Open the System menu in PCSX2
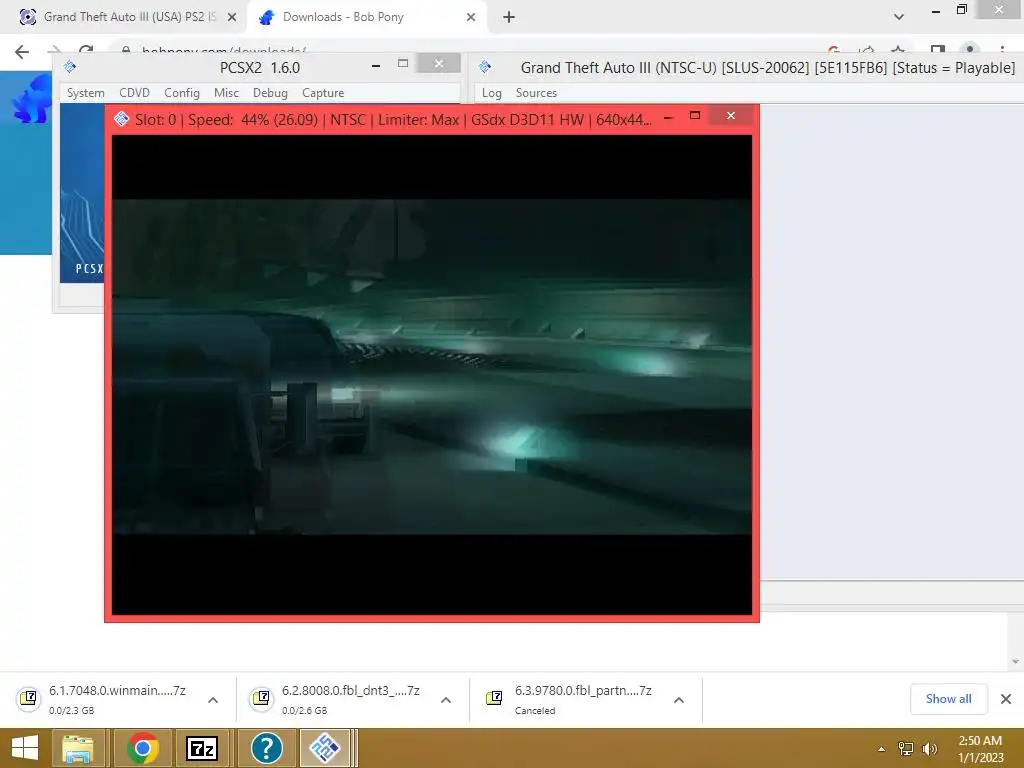Screen dimensions: 1024x768 86,93
